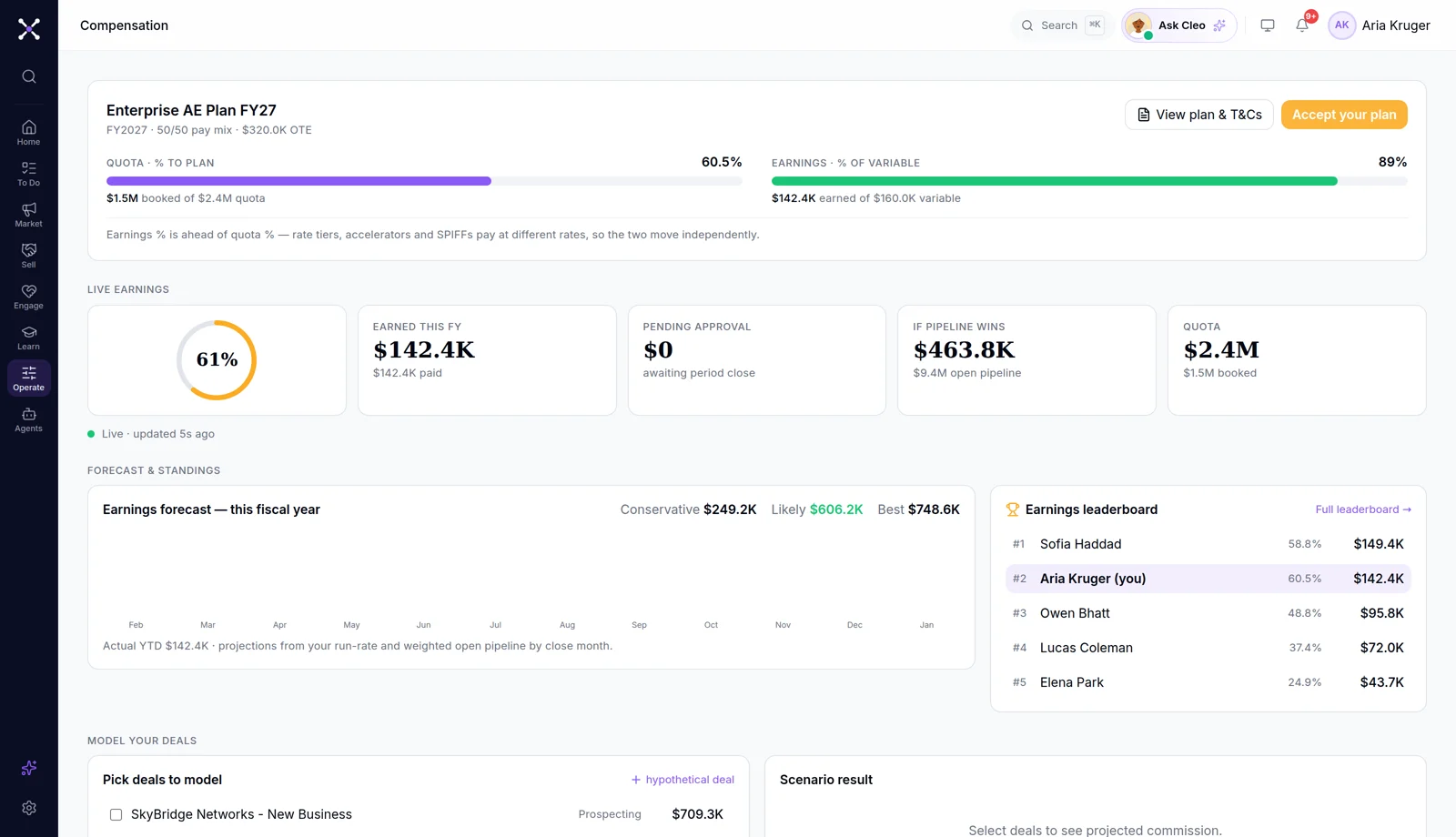Open the sidebar search icon
This screenshot has width=1456, height=837.
(x=29, y=76)
